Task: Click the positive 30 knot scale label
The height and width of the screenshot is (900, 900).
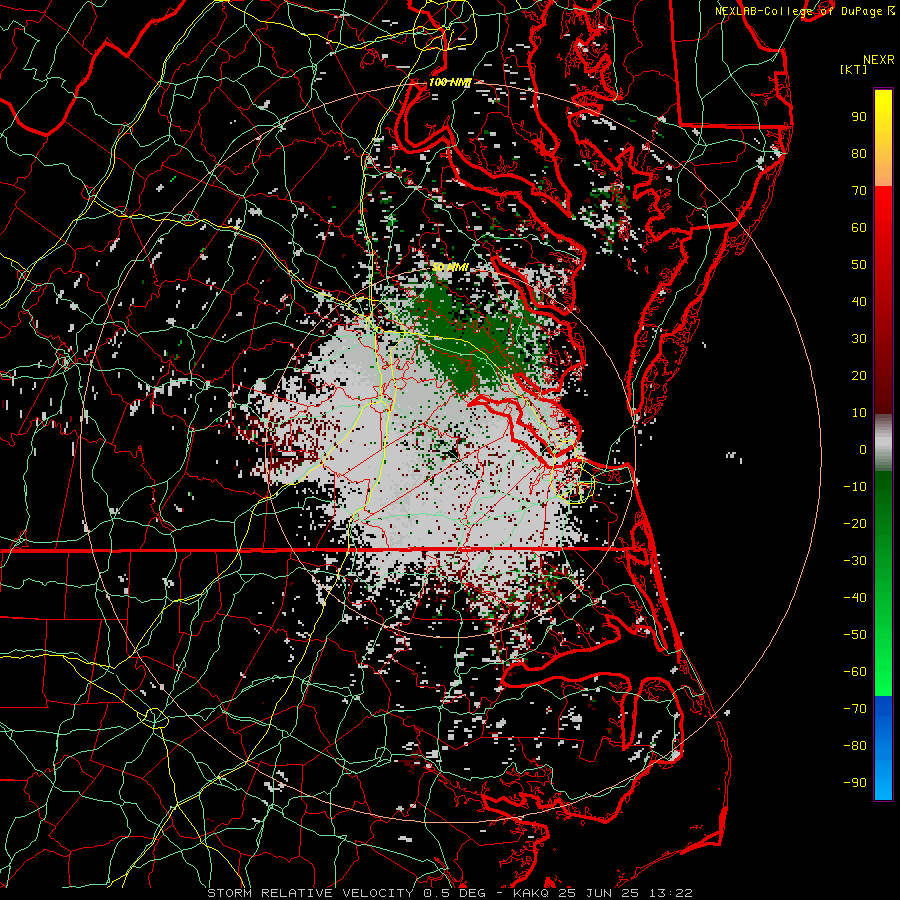Action: pyautogui.click(x=859, y=339)
